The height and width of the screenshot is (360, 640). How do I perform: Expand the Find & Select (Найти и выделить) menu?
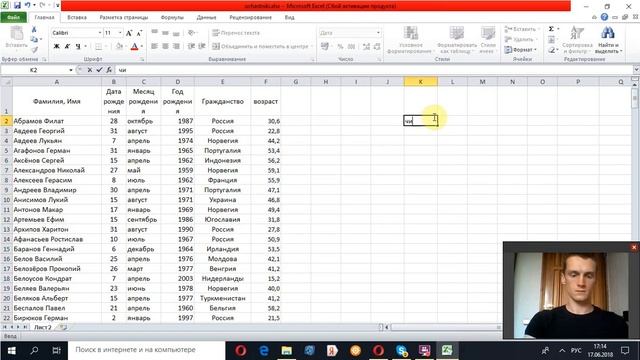[x=608, y=40]
